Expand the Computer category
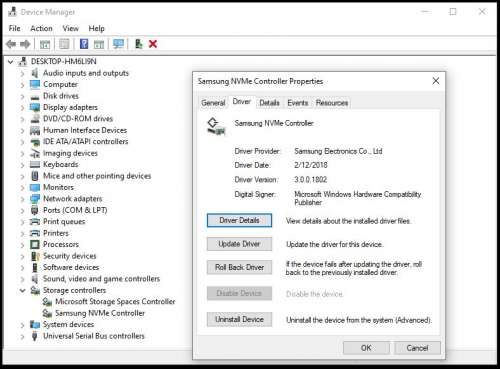This screenshot has width=500, height=369. tap(22, 85)
